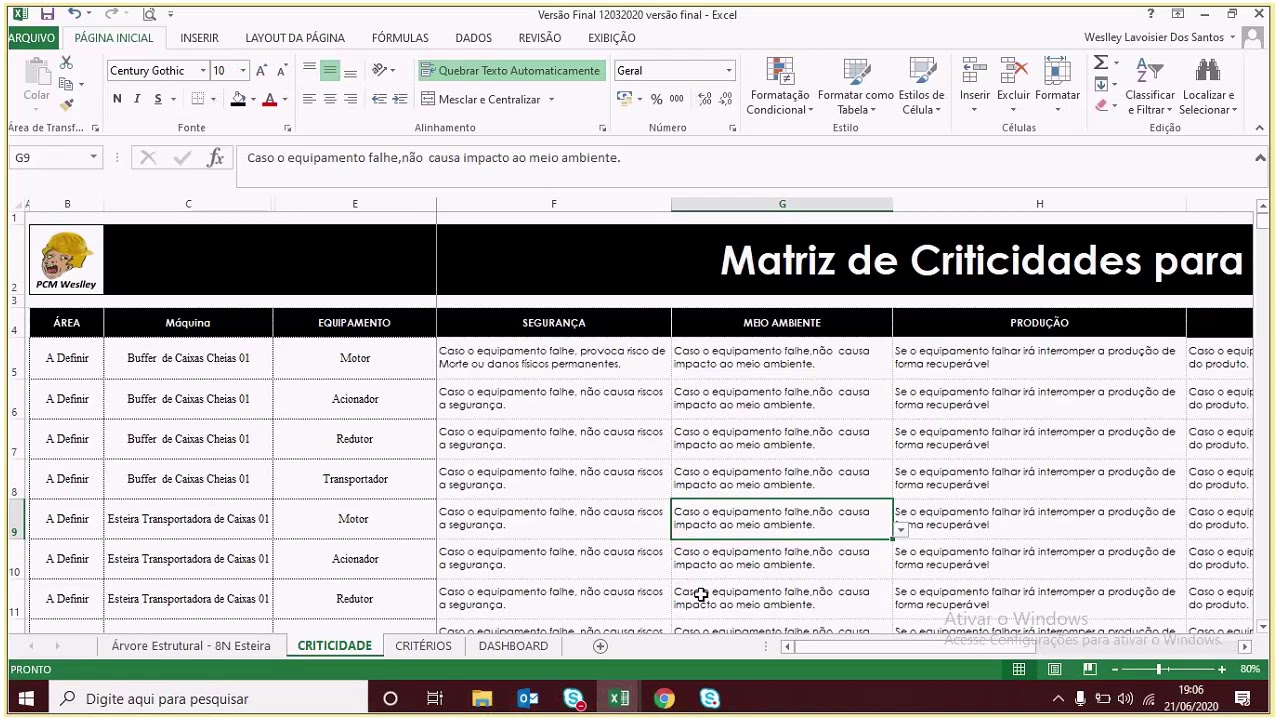Viewport: 1280px width, 720px height.
Task: Toggle Itálico italic formatting
Action: (137, 99)
